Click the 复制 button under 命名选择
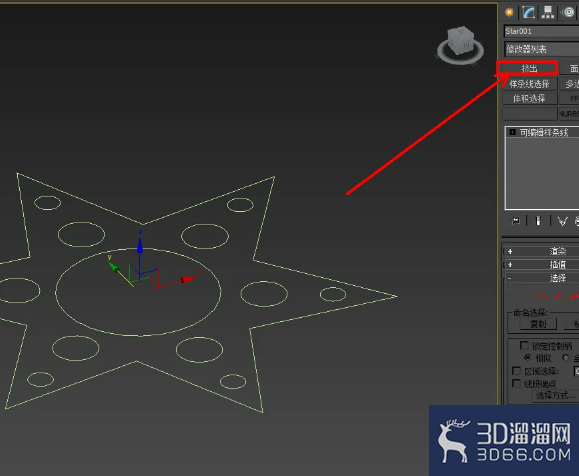Viewport: 579px width, 476px height. pyautogui.click(x=538, y=324)
